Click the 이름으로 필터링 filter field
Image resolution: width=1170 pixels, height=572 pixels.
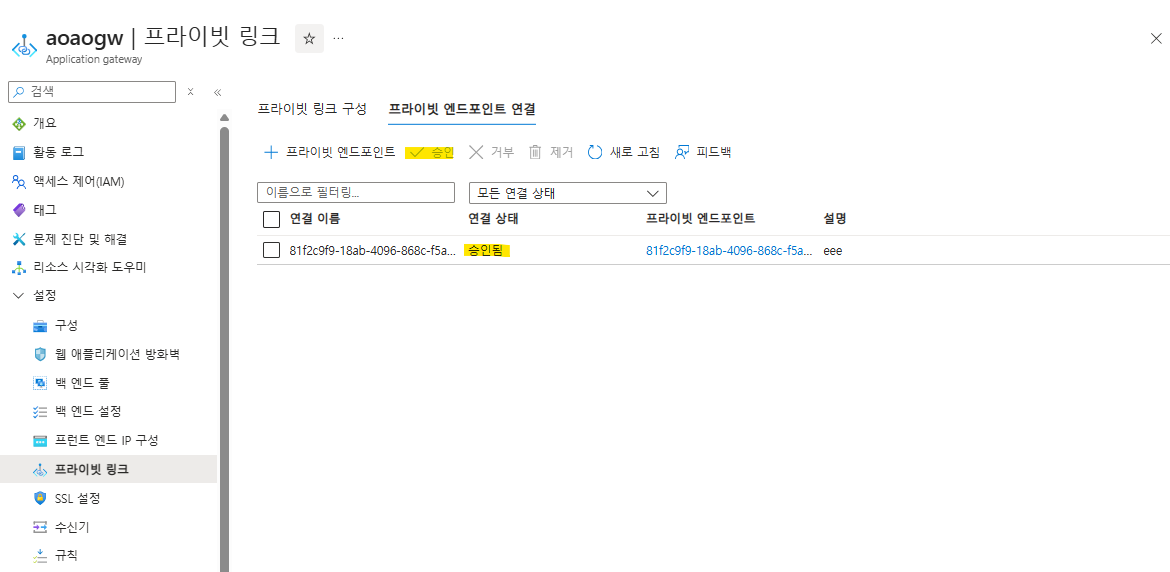click(x=356, y=192)
